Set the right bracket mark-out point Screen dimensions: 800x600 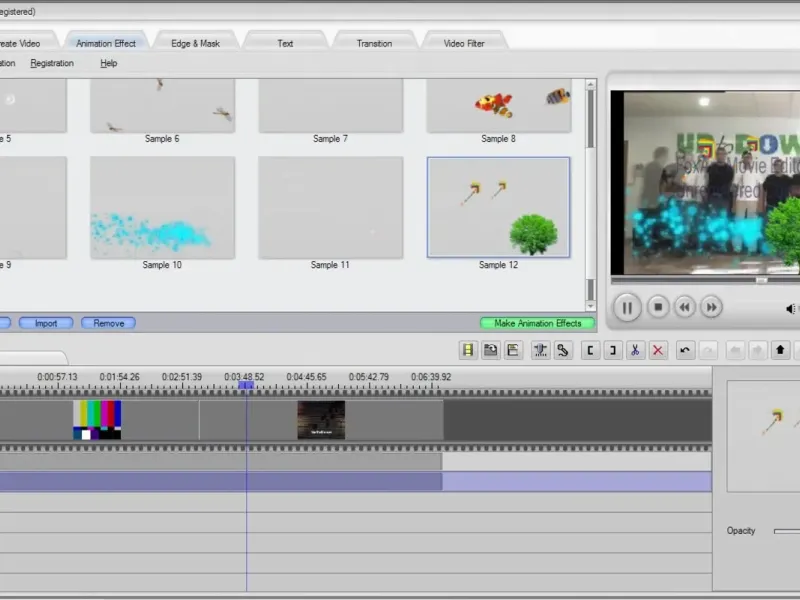tap(613, 350)
